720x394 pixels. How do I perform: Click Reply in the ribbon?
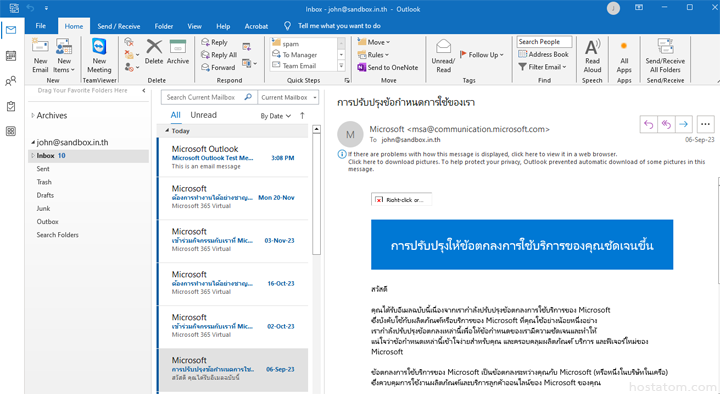(214, 42)
